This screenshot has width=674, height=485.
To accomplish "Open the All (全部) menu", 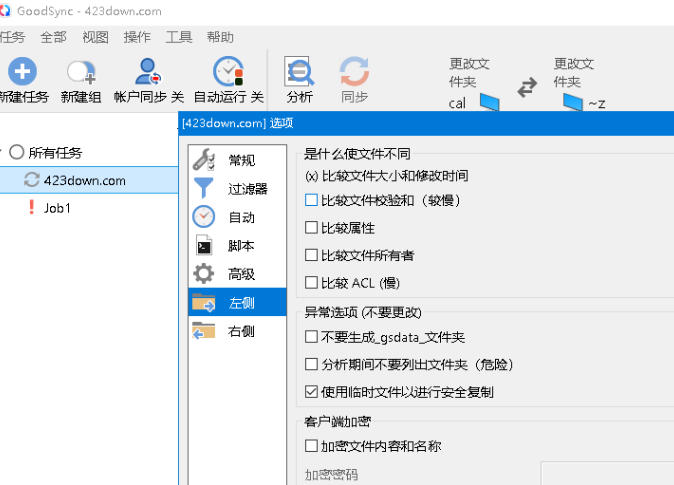I will 53,37.
